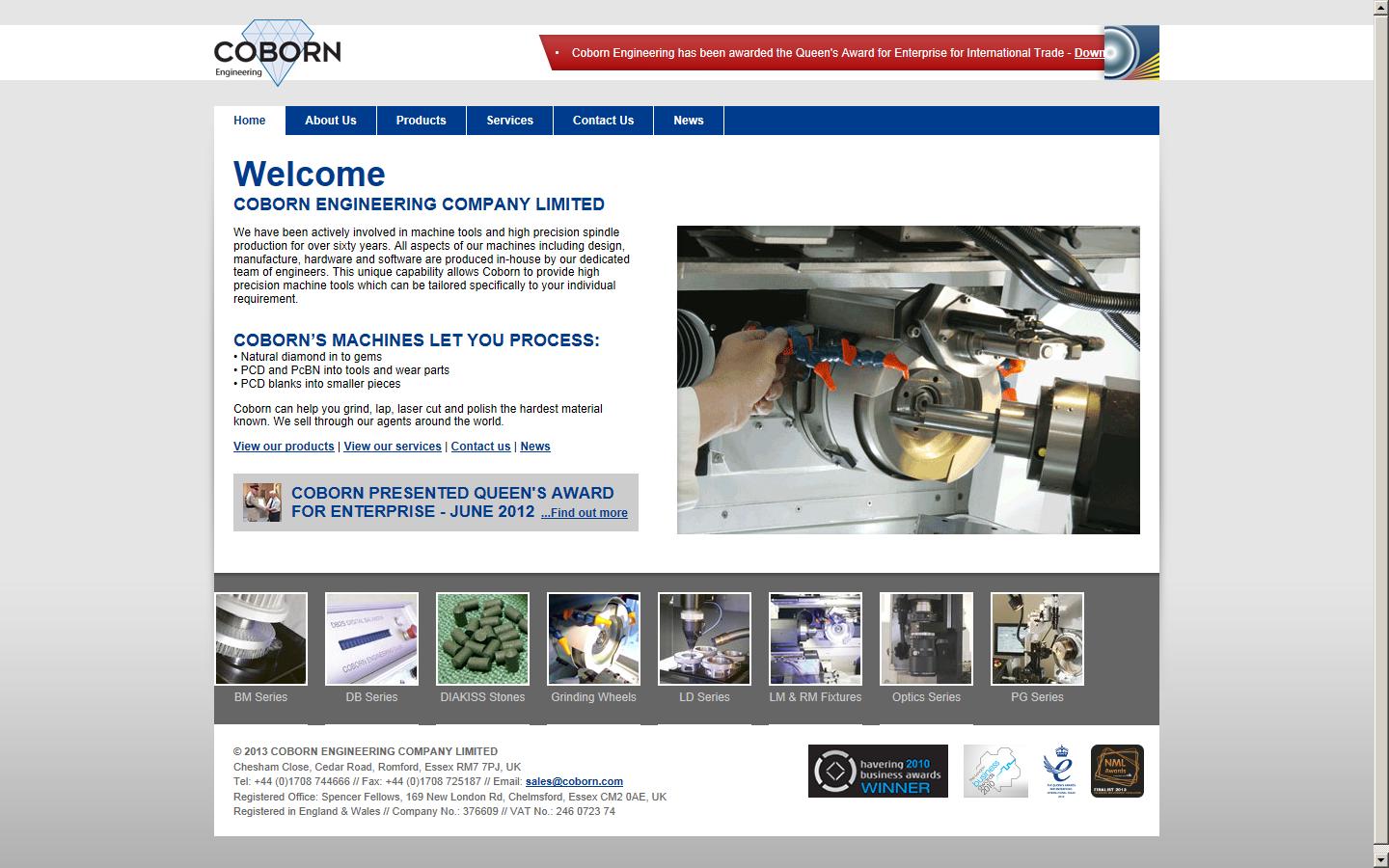Click the 'Grinding Wheels' caption text
Screen dimensions: 1389x868
[593, 697]
